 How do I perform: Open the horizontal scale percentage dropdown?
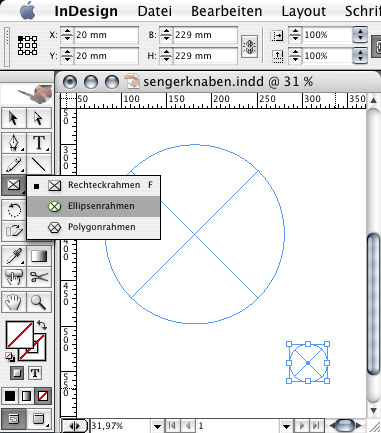[360, 35]
